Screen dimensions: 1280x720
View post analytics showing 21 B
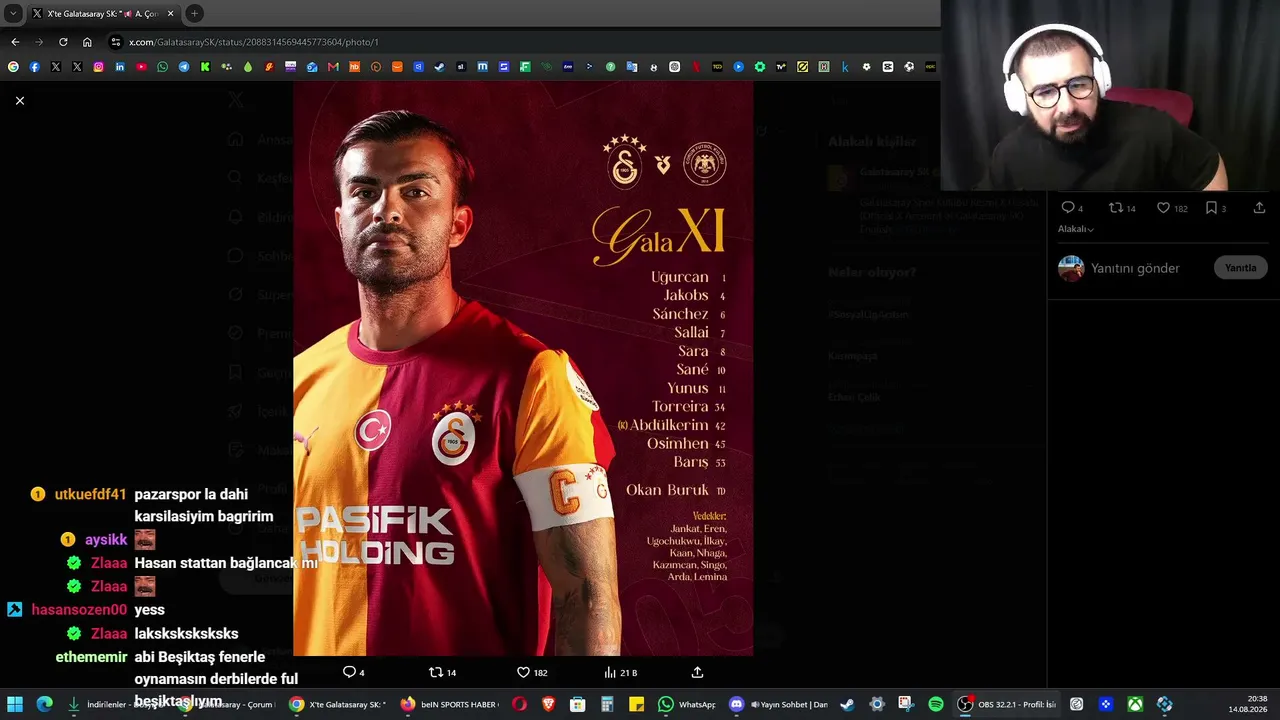tap(620, 672)
